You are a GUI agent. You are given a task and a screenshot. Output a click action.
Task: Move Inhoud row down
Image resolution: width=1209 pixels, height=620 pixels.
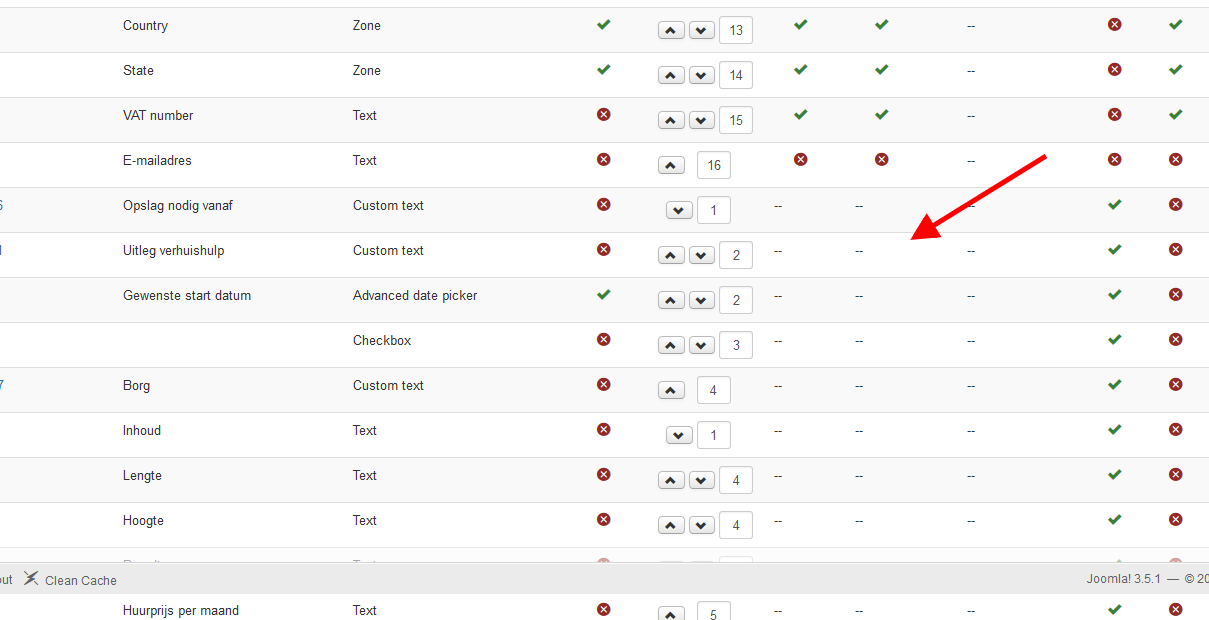coord(679,435)
